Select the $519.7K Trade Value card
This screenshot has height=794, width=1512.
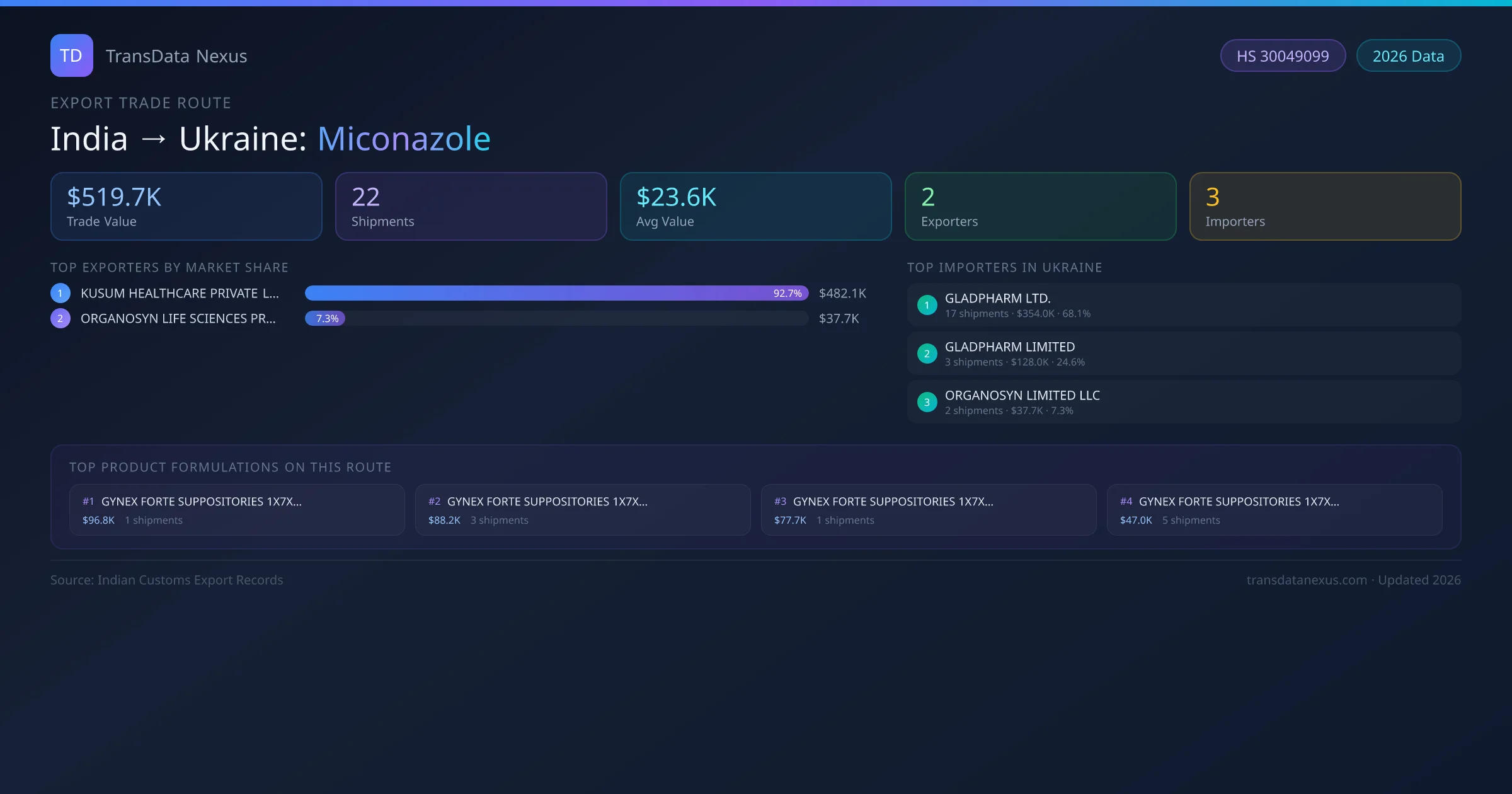pos(186,206)
